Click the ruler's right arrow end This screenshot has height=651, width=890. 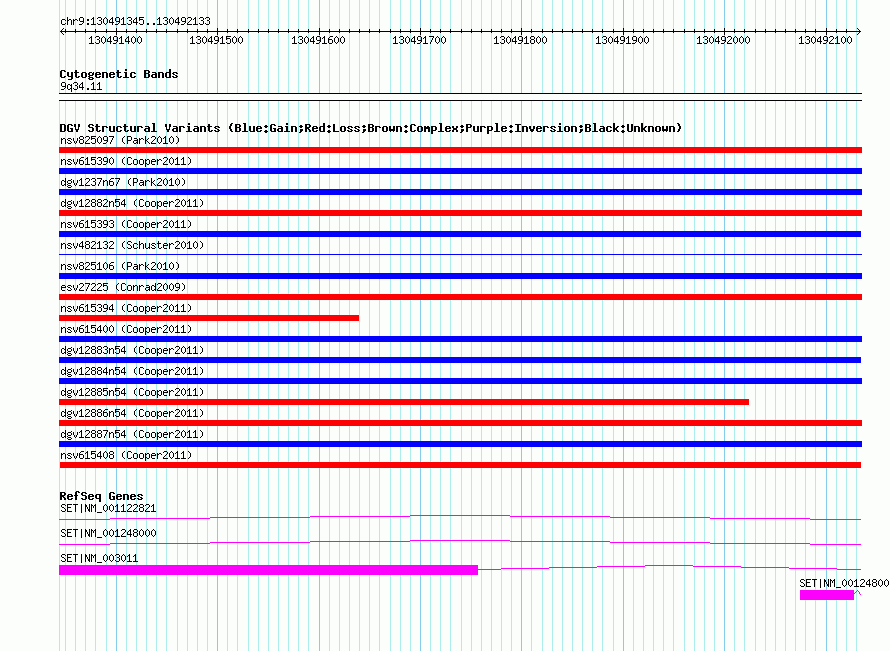click(859, 32)
